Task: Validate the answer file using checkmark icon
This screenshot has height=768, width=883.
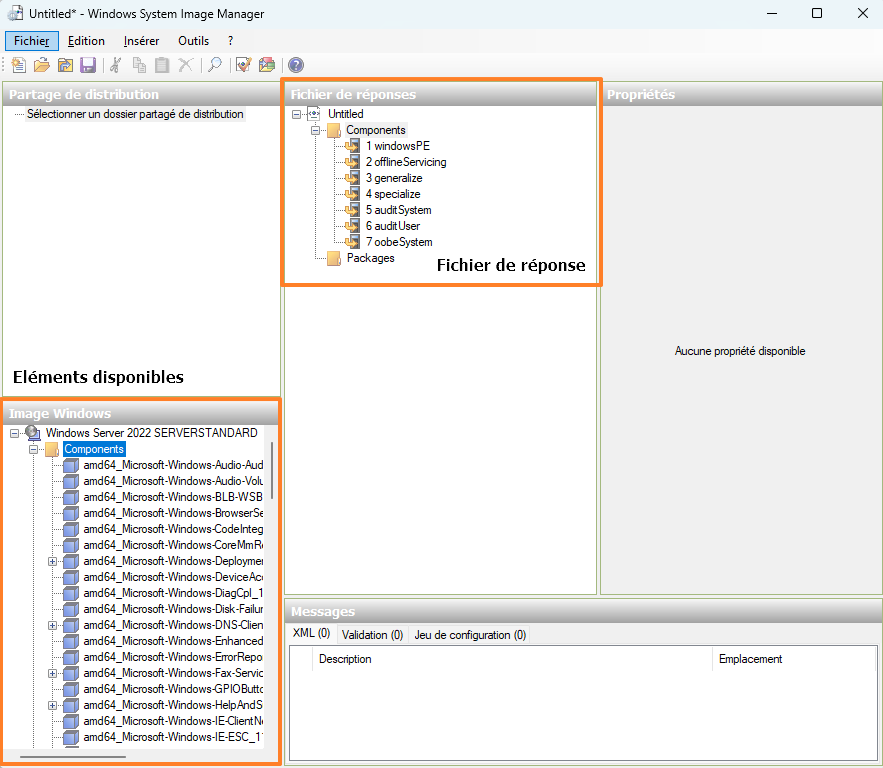Action: (x=242, y=64)
